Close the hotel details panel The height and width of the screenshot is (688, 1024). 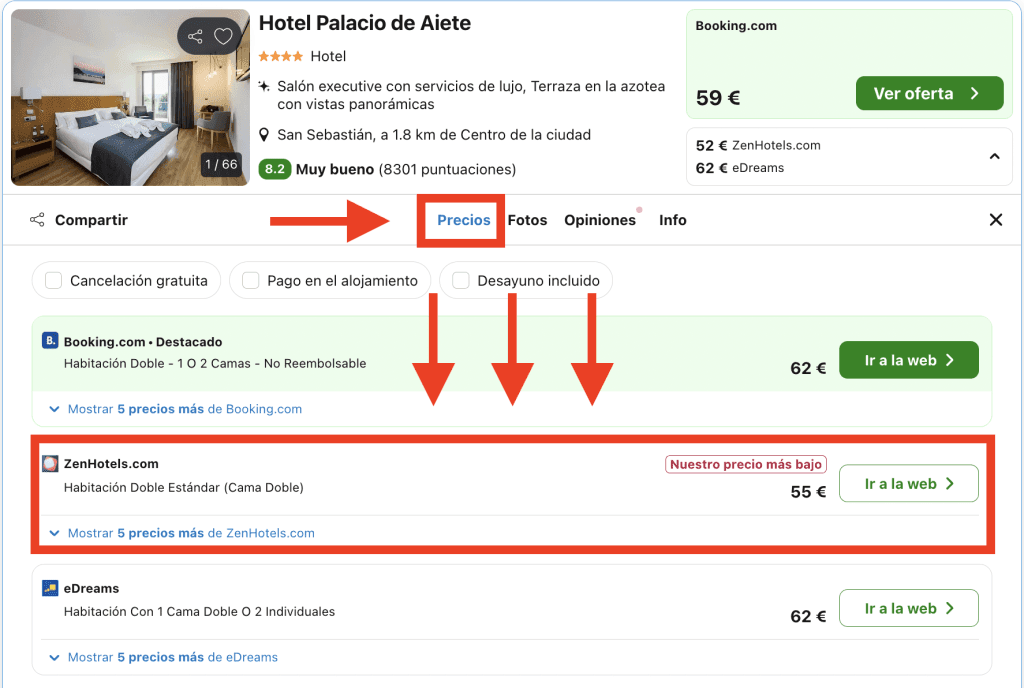pos(995,220)
